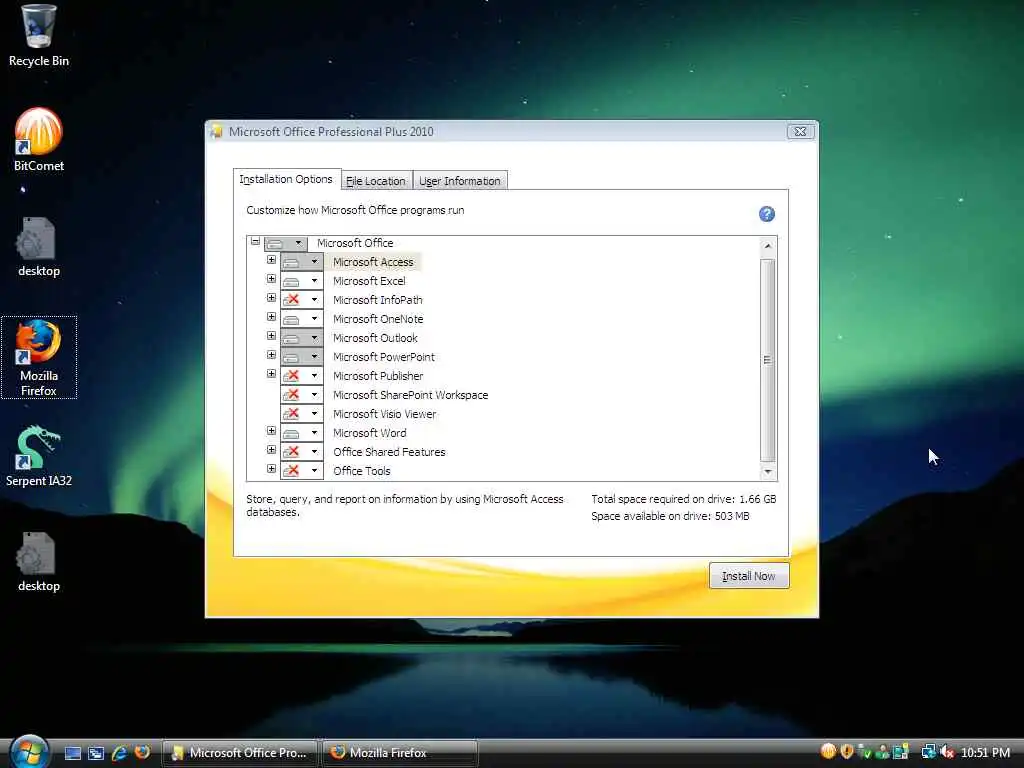Image resolution: width=1024 pixels, height=768 pixels.
Task: Expand the Office Tools node
Action: 271,469
